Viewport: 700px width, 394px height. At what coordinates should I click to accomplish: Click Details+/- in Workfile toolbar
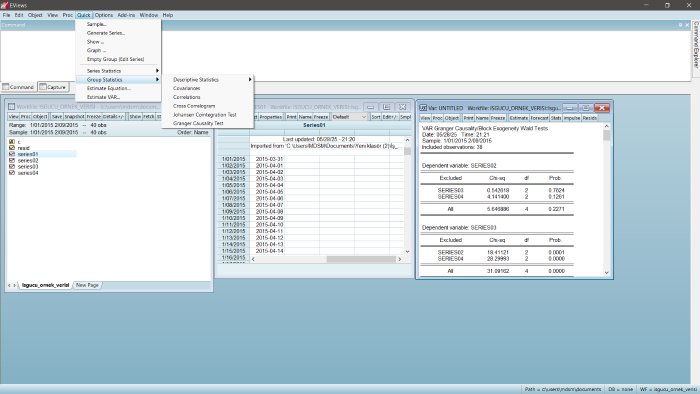[x=113, y=116]
